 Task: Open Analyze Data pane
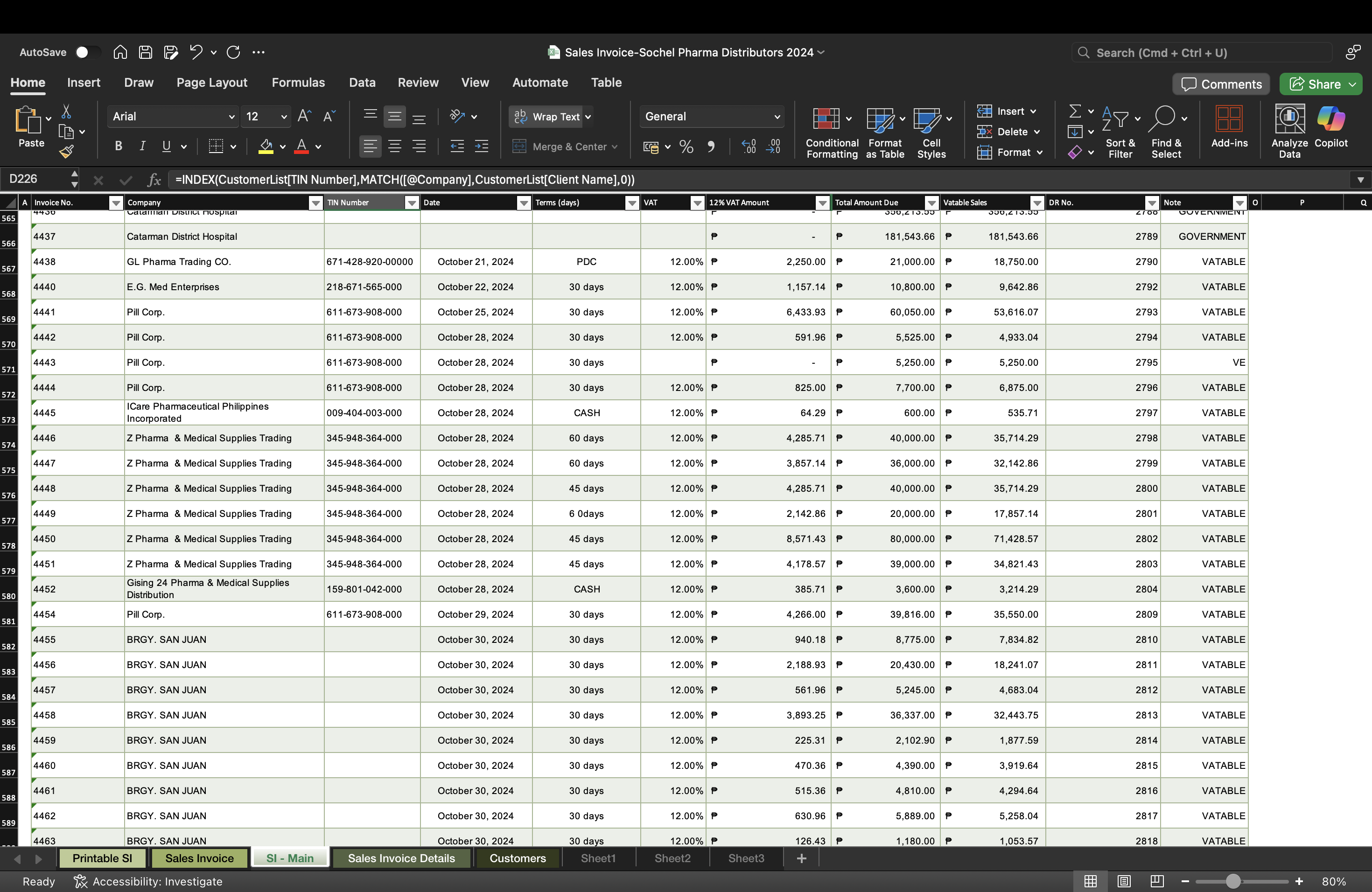click(1289, 132)
